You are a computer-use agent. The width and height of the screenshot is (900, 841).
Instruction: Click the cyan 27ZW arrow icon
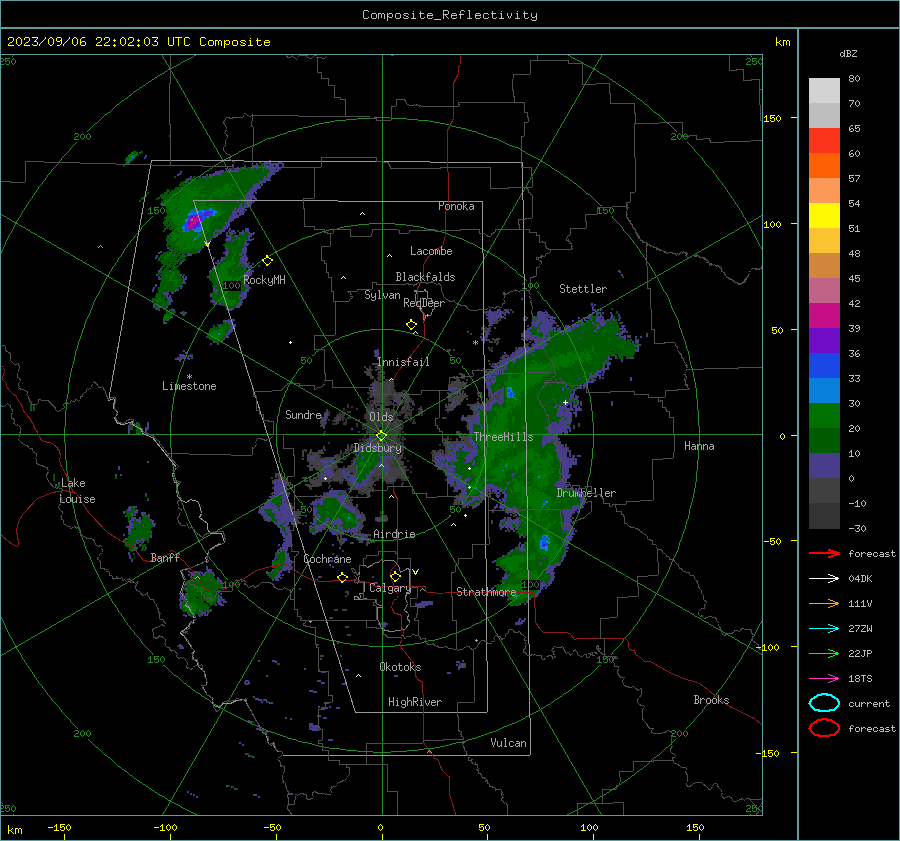tap(824, 629)
